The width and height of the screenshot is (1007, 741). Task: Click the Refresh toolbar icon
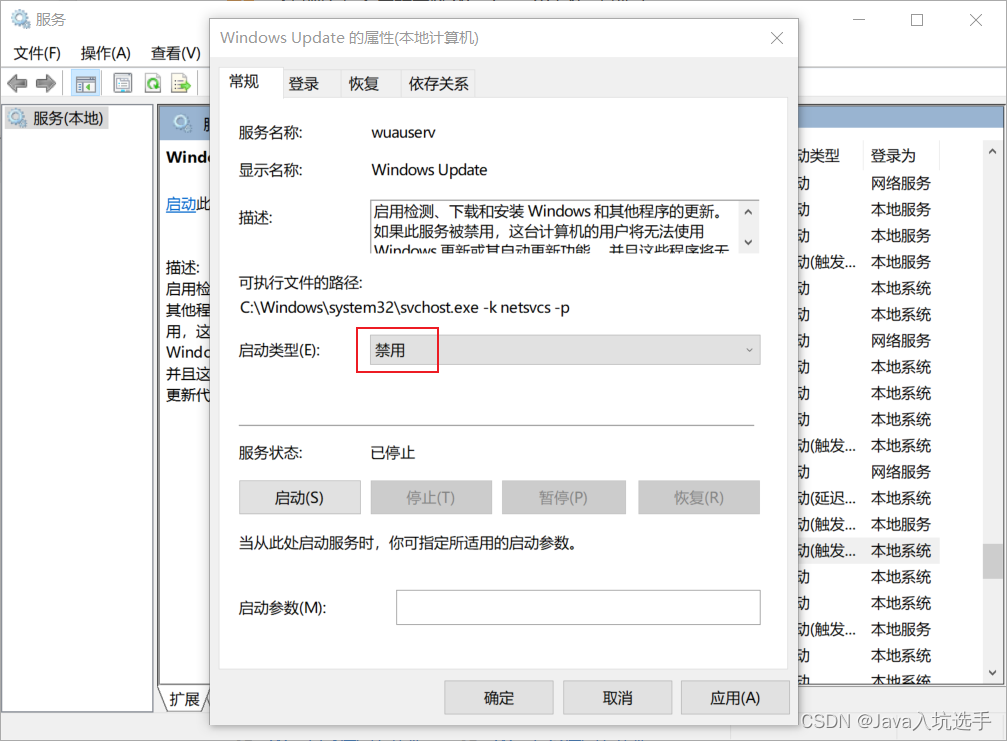153,83
